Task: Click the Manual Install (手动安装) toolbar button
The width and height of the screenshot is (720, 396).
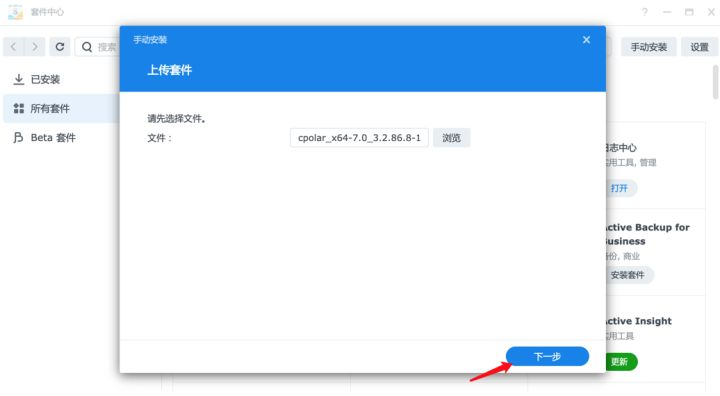Action: pos(648,47)
